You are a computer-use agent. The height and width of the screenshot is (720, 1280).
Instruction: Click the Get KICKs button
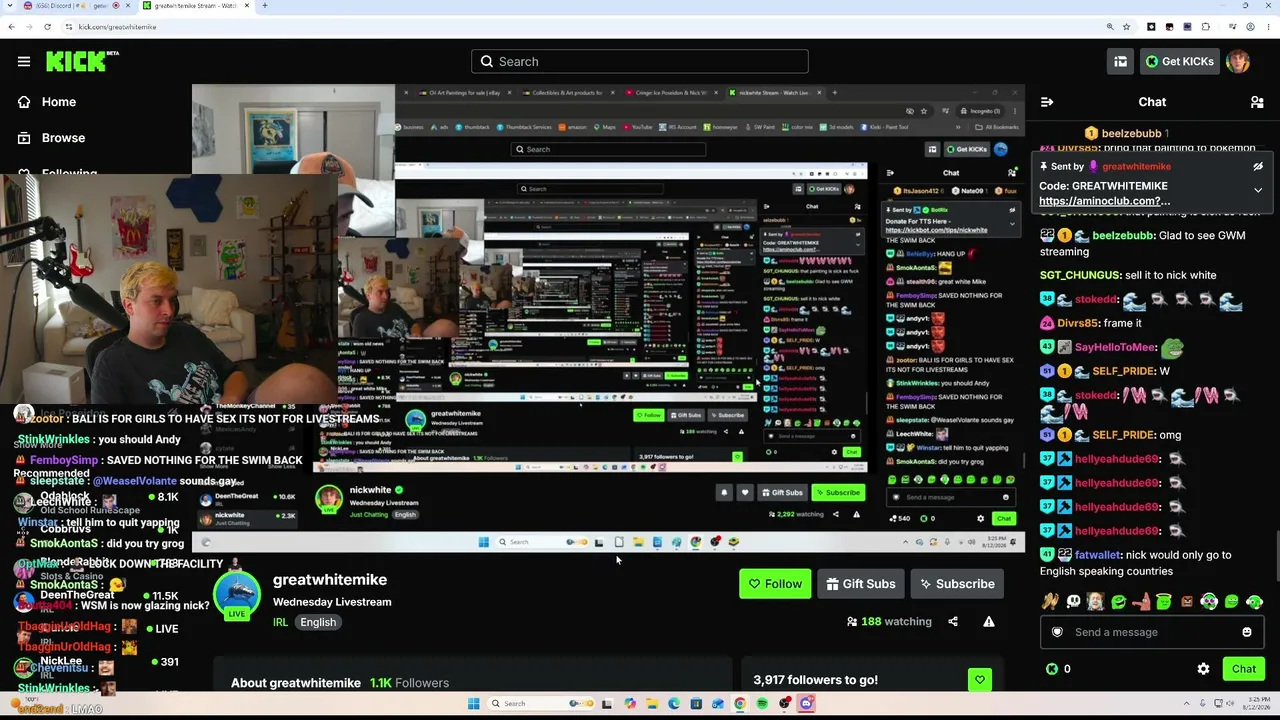point(1180,61)
